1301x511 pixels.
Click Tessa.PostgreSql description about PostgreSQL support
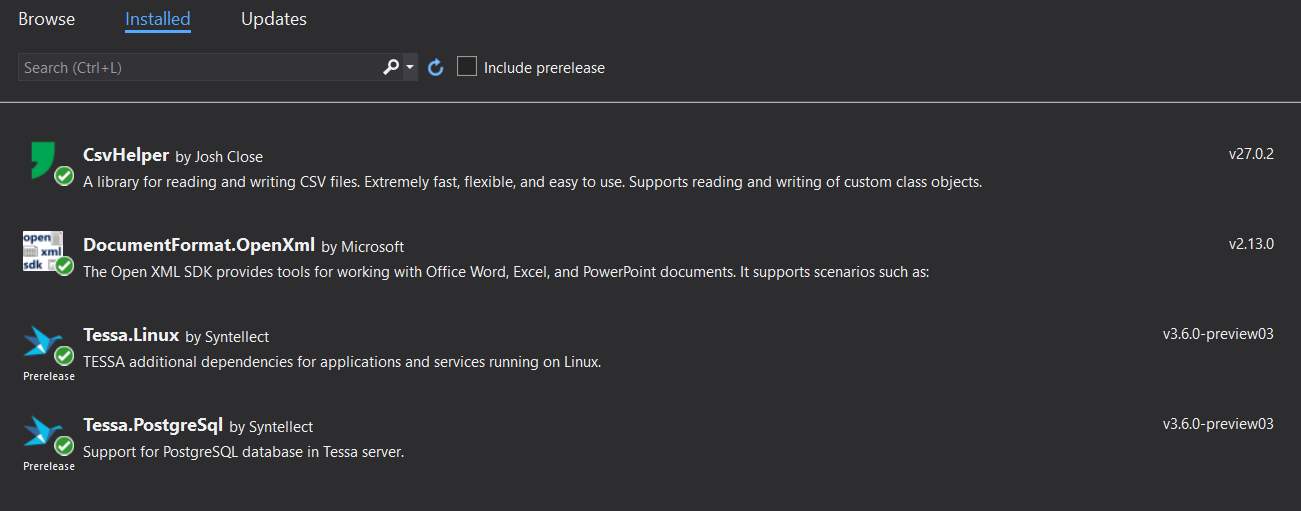click(x=243, y=452)
